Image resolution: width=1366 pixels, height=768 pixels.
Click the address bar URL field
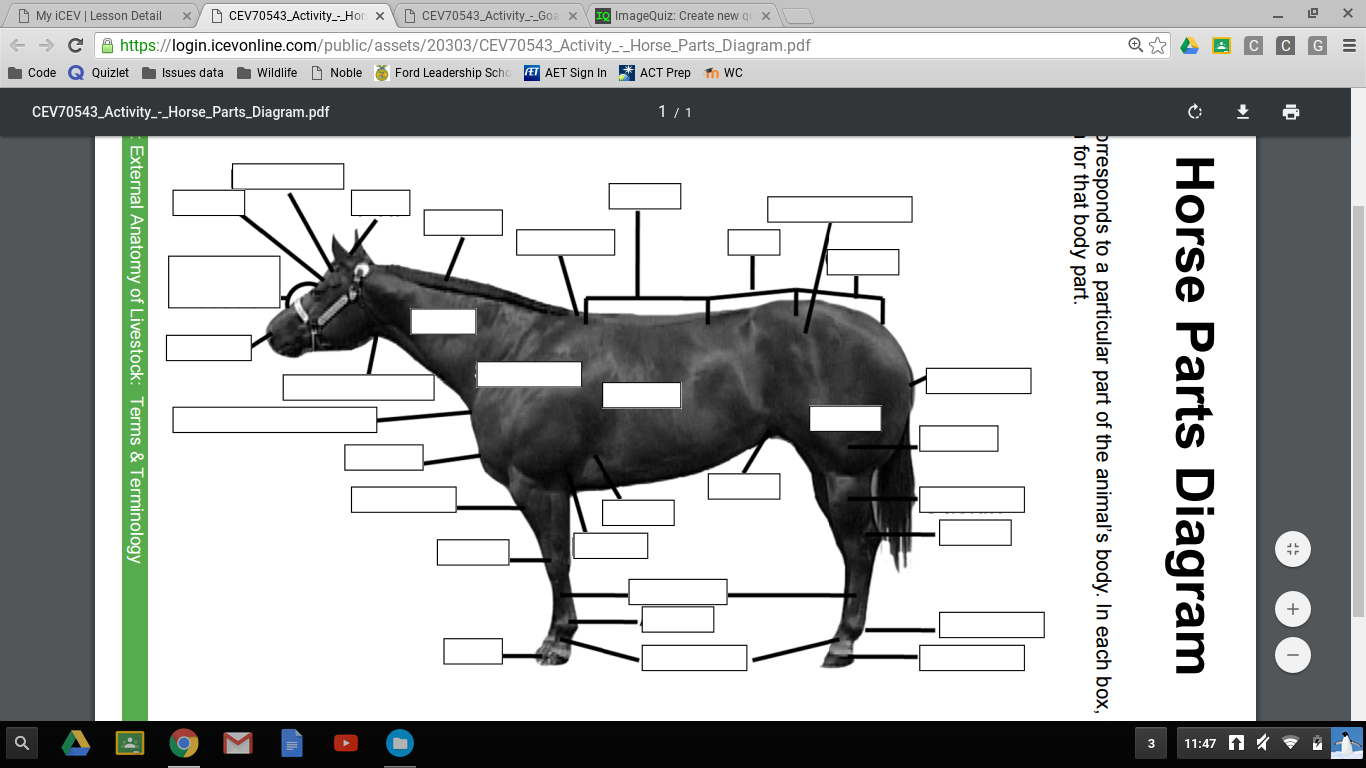tap(600, 46)
